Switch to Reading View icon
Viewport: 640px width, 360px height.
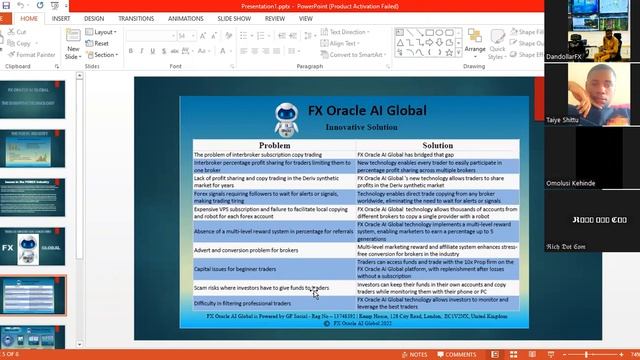click(532, 354)
